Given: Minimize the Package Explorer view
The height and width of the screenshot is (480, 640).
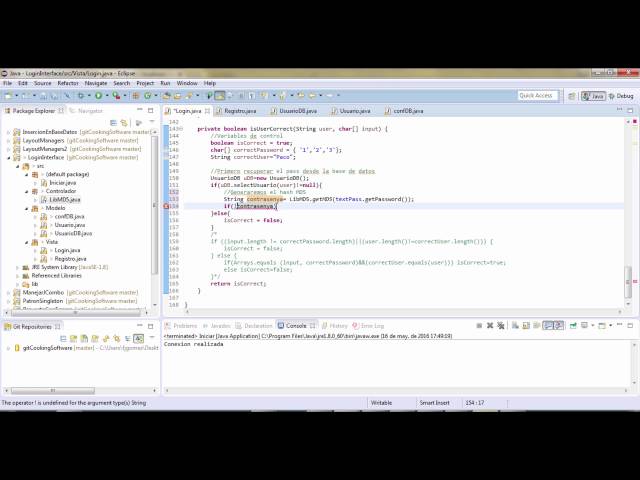Looking at the screenshot, I should 140,110.
